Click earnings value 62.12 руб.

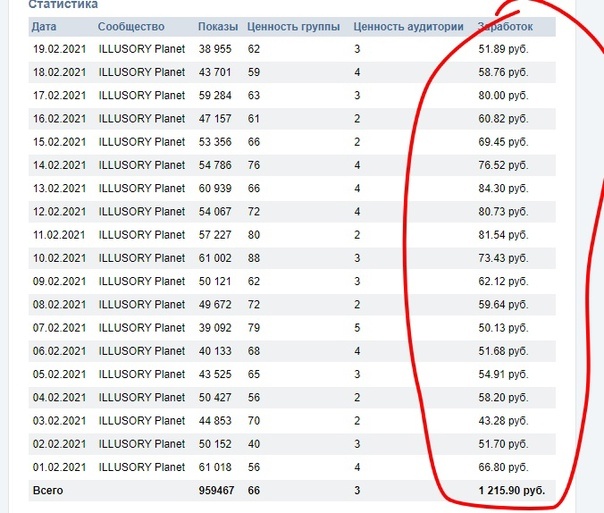coord(503,282)
